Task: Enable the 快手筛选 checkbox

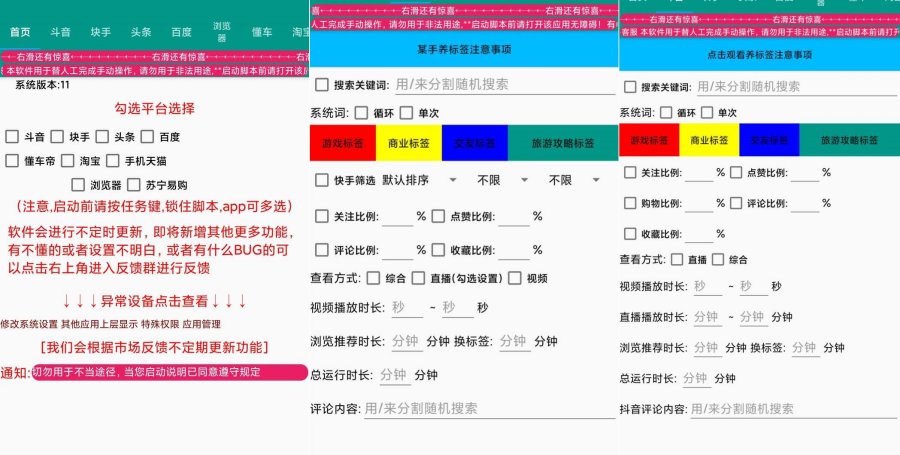Action: click(322, 180)
